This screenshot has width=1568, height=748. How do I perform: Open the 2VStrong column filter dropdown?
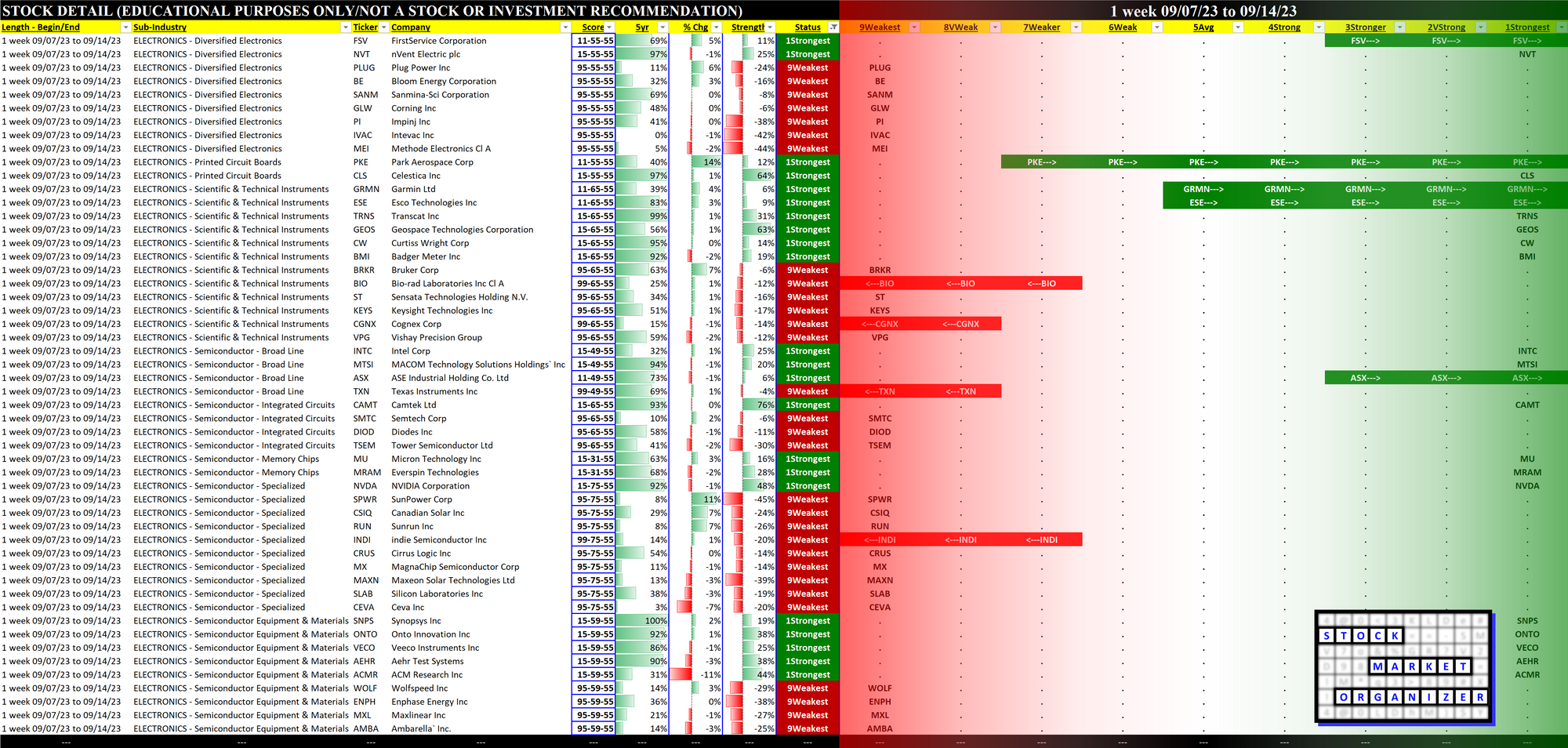1481,27
